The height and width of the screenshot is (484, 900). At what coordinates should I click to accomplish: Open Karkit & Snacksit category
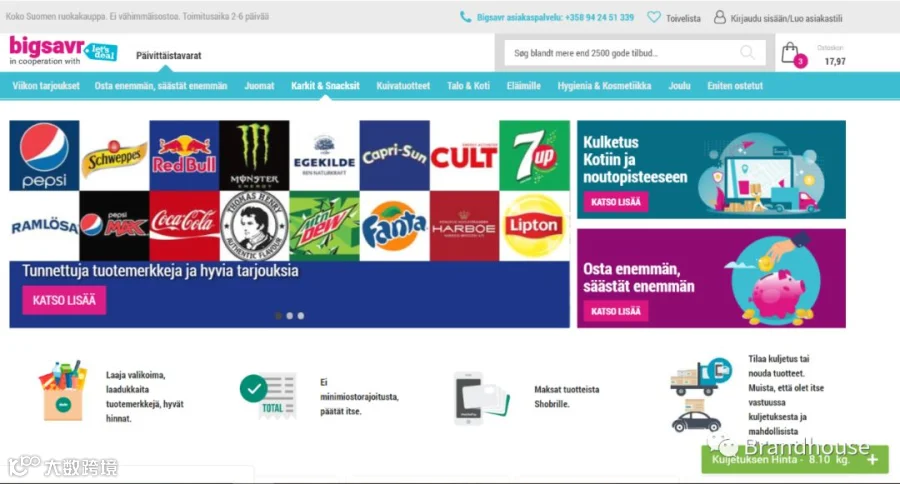click(x=325, y=86)
